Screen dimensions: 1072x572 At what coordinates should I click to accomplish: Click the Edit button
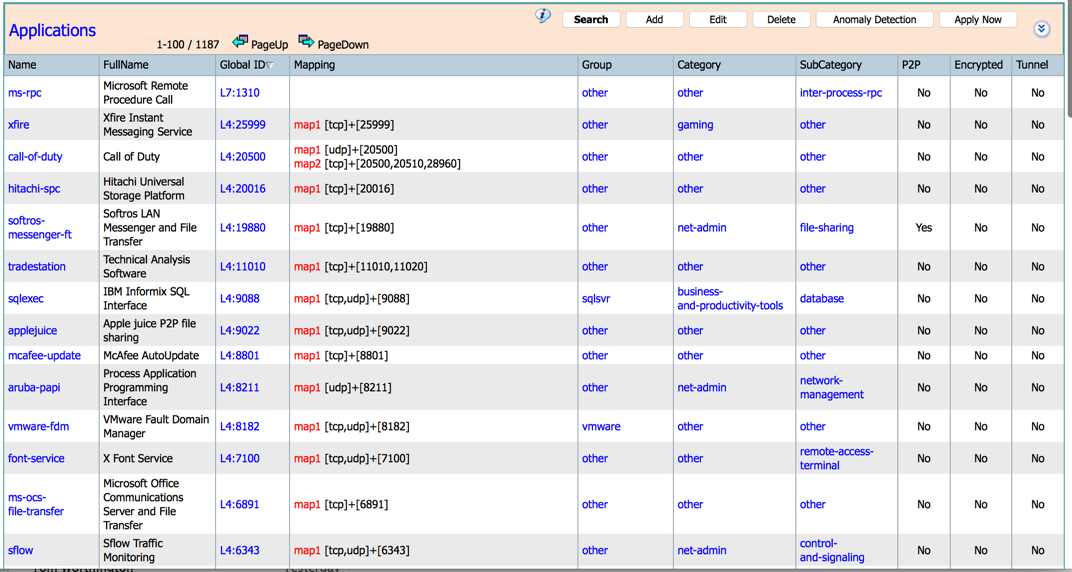pos(718,20)
